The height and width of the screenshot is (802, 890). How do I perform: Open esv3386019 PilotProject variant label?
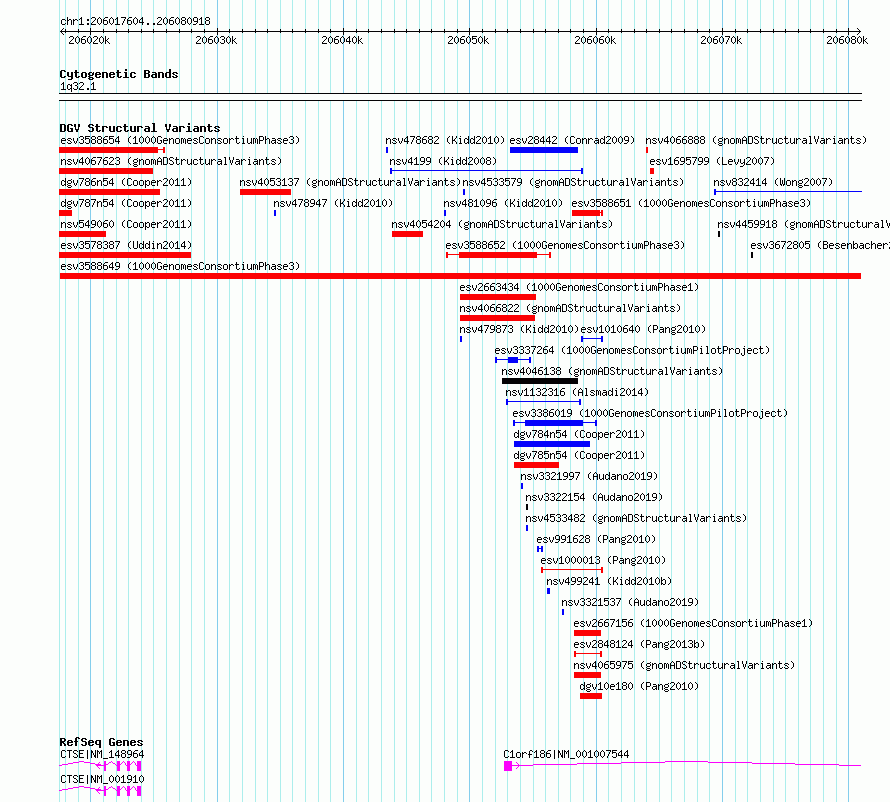tap(650, 413)
